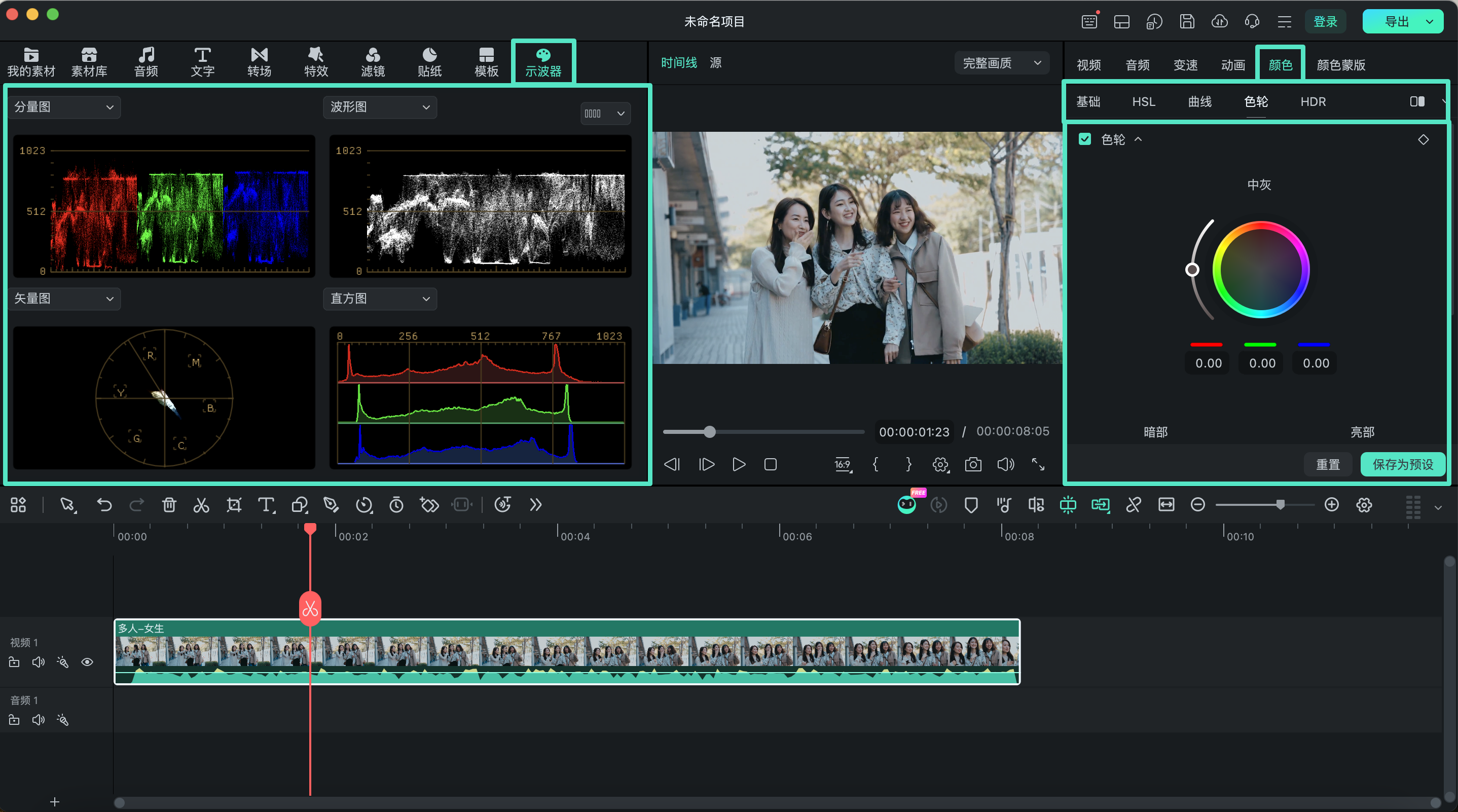Show more timeline tools with double arrows
Screen dimensions: 1458x812
tap(535, 505)
